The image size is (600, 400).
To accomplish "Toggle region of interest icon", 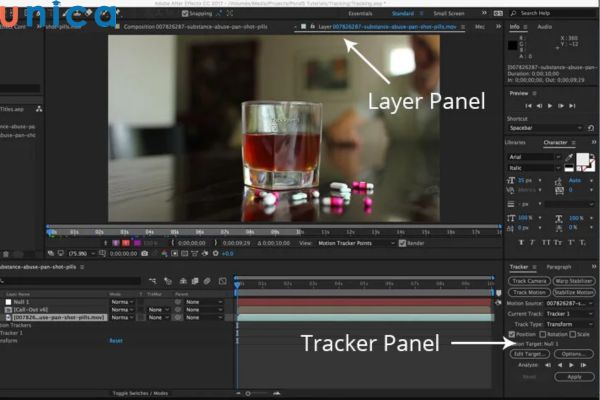I will [174, 253].
